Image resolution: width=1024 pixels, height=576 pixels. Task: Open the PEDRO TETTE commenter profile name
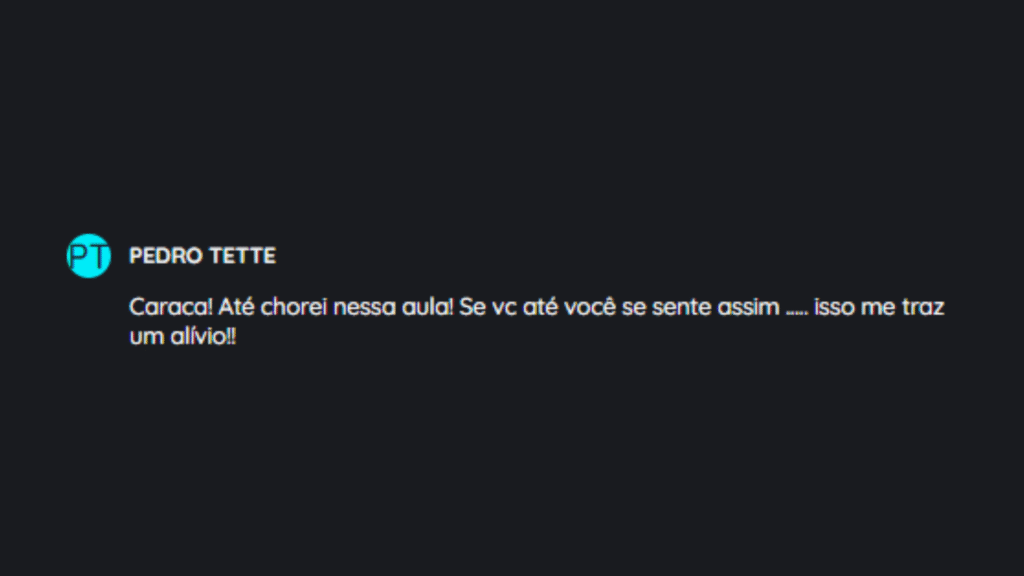202,256
